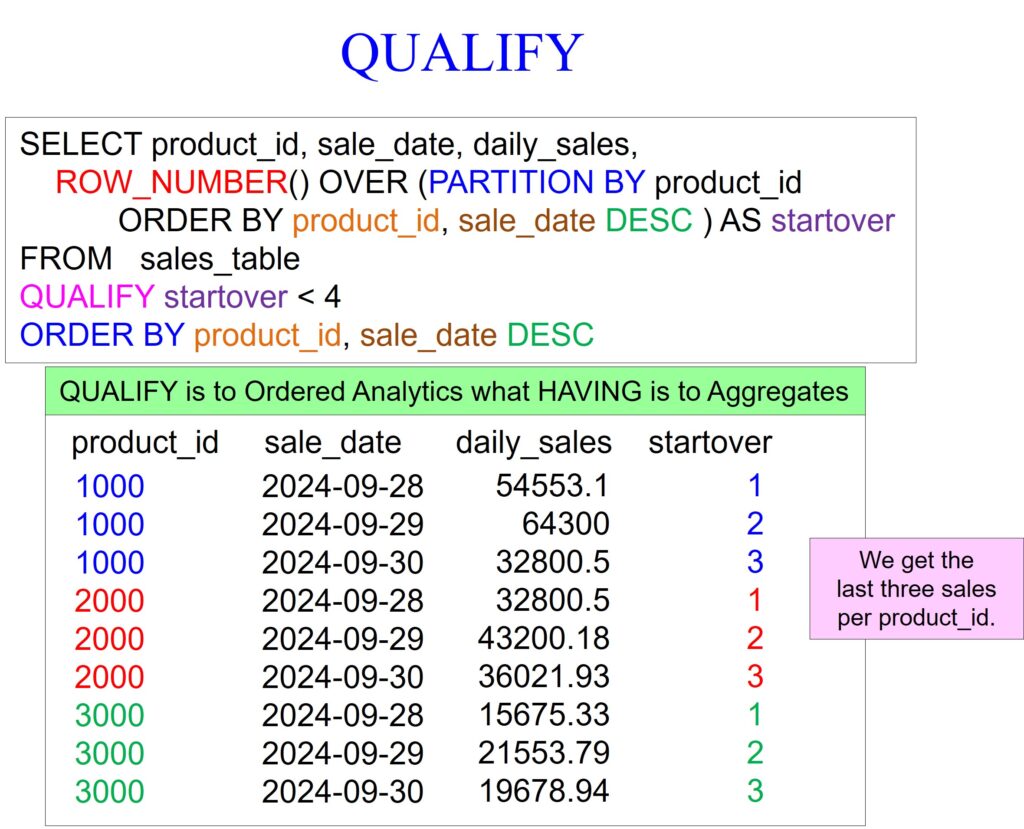This screenshot has height=829, width=1024.
Task: Click the green banner about HAVING and Aggregates
Action: [x=454, y=391]
